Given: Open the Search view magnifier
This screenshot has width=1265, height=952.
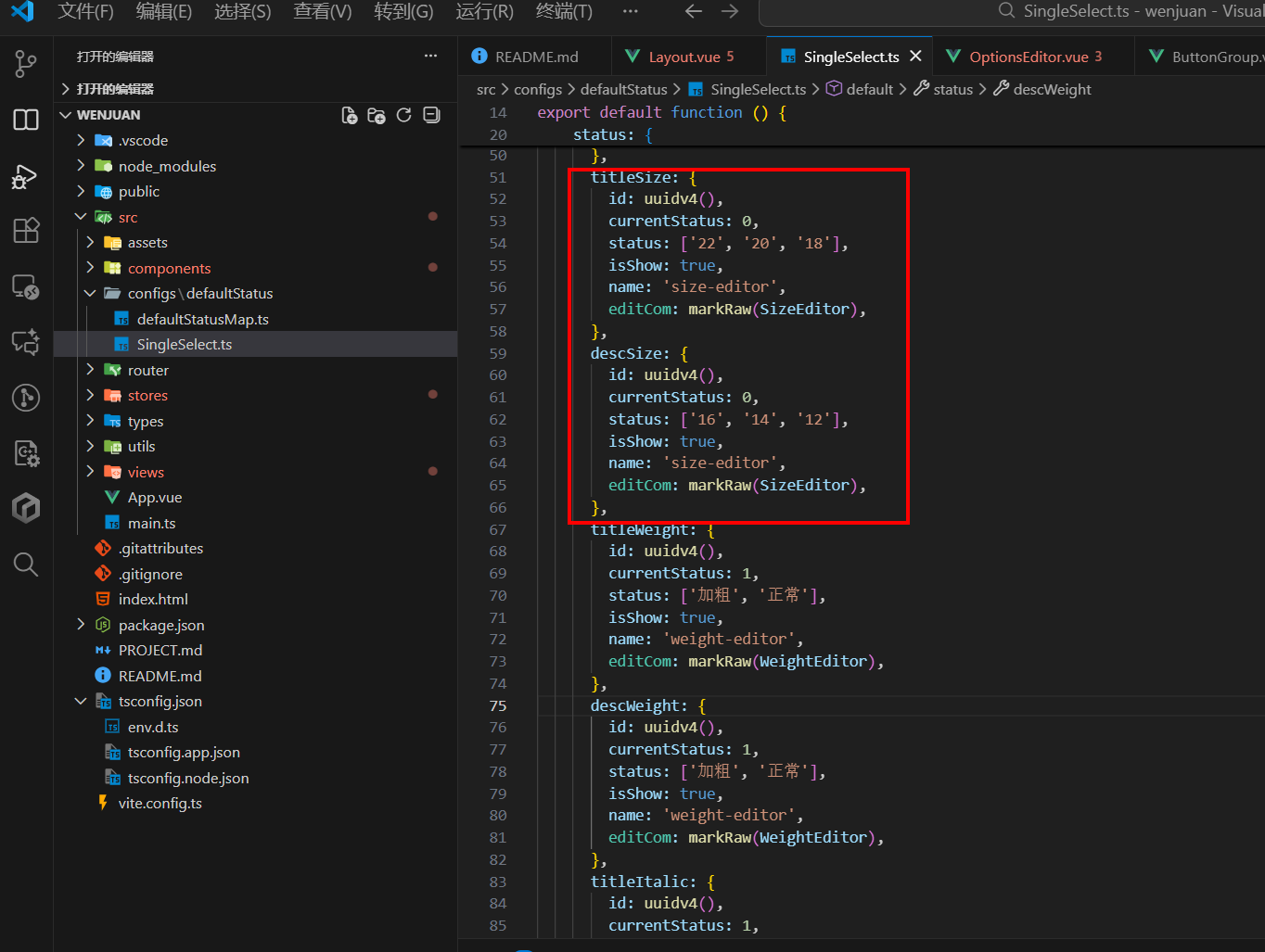Looking at the screenshot, I should coord(25,565).
